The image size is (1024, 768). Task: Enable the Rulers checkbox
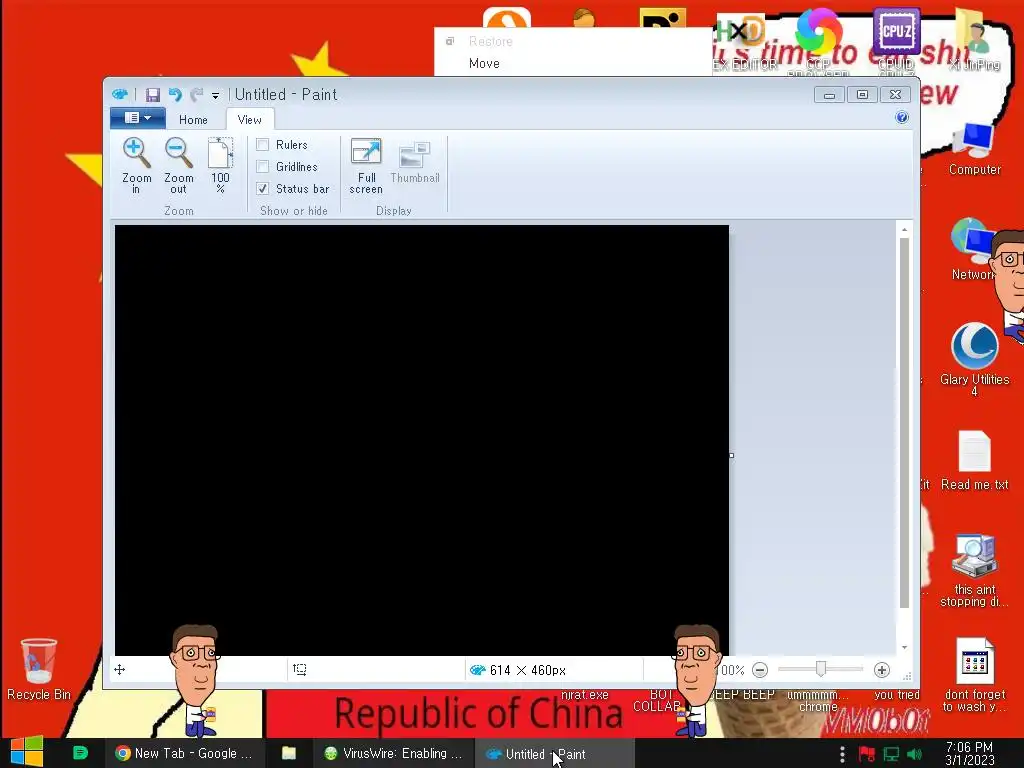pos(263,144)
